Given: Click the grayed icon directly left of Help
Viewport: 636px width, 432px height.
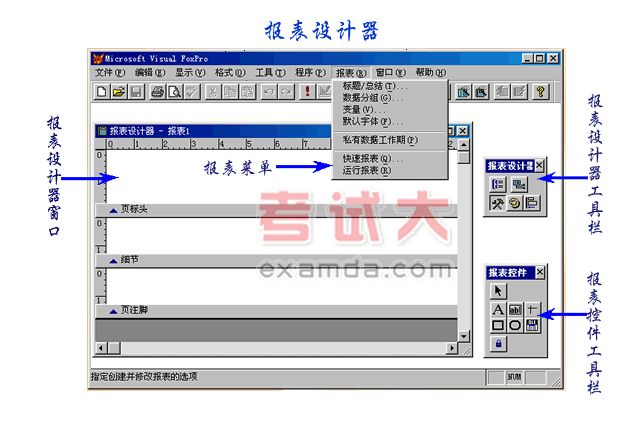Looking at the screenshot, I should point(520,92).
